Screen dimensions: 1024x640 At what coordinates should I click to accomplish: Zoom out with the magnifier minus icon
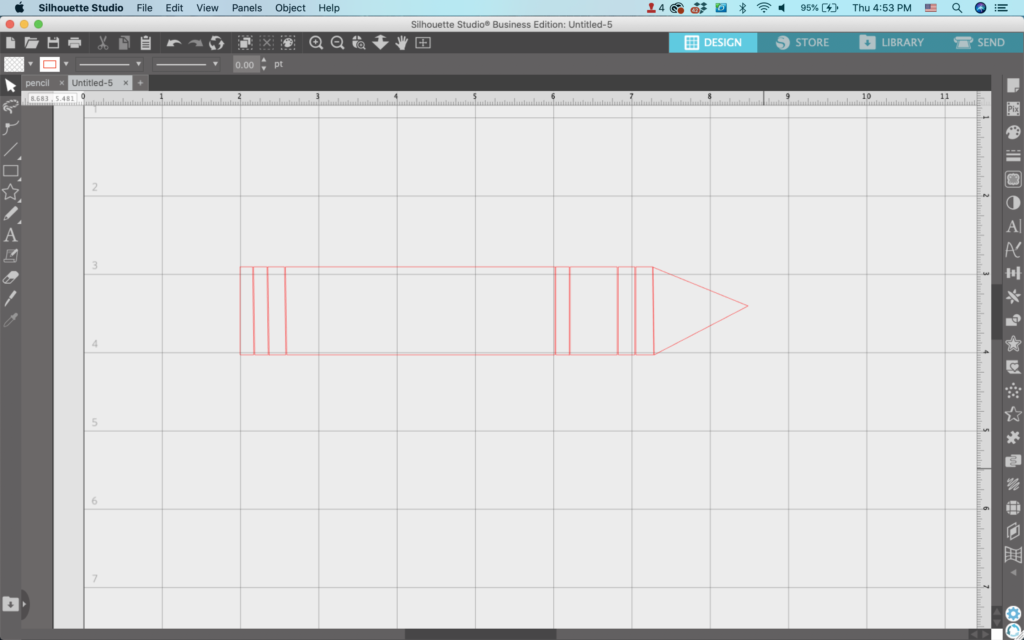coord(337,43)
